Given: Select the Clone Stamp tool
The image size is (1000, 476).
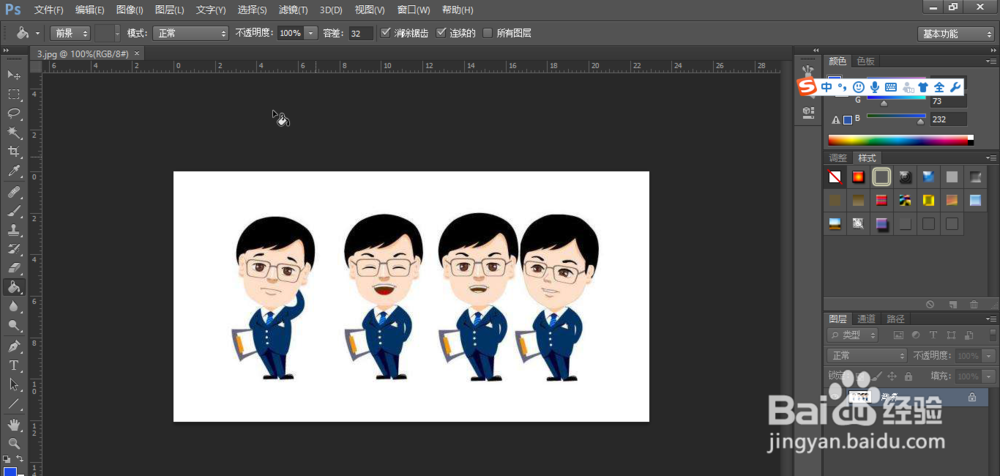Looking at the screenshot, I should point(14,230).
